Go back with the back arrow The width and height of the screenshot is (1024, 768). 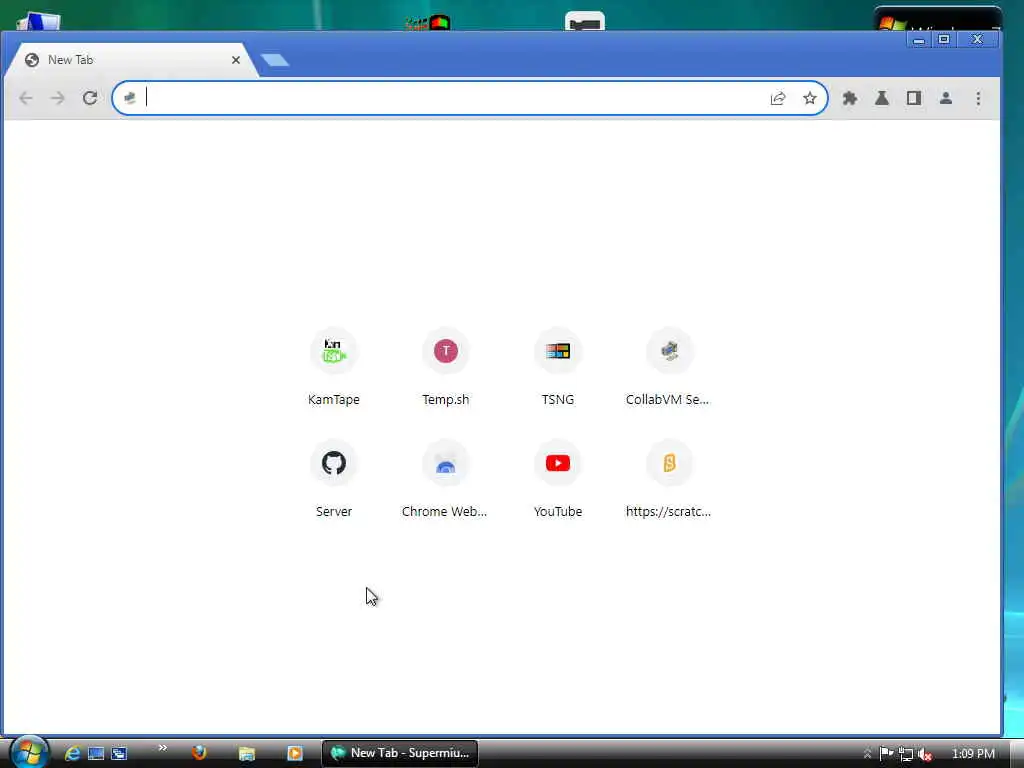pos(26,98)
